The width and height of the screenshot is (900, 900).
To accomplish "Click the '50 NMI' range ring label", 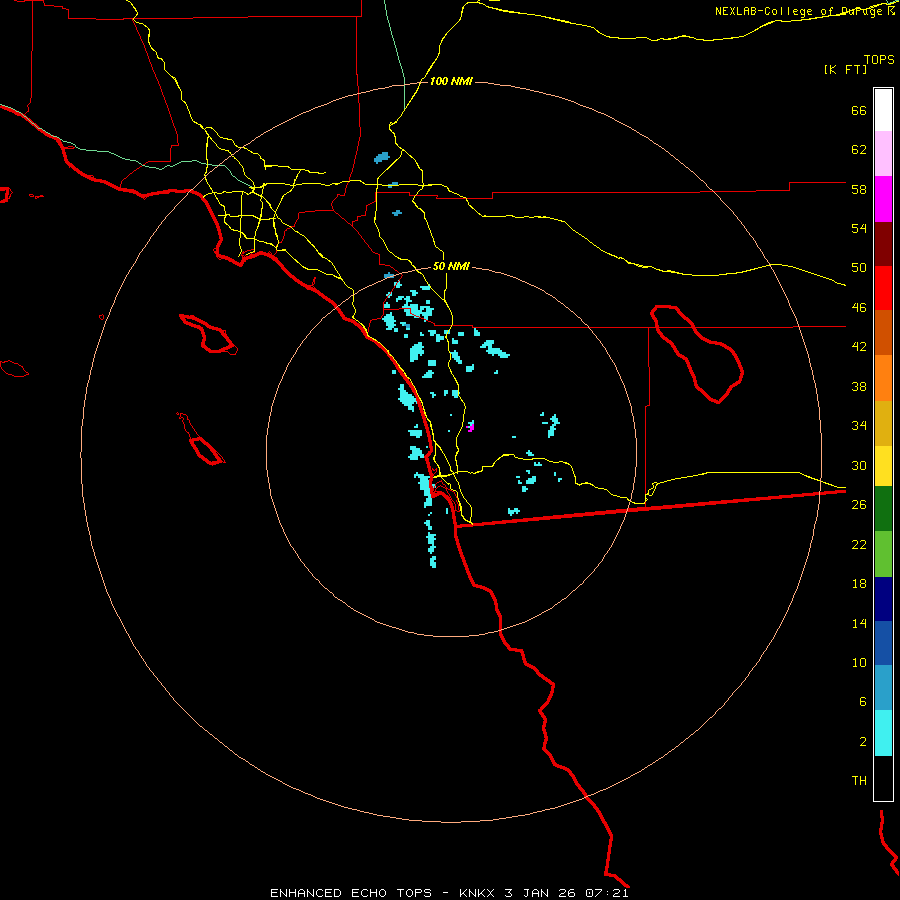I will [x=451, y=266].
